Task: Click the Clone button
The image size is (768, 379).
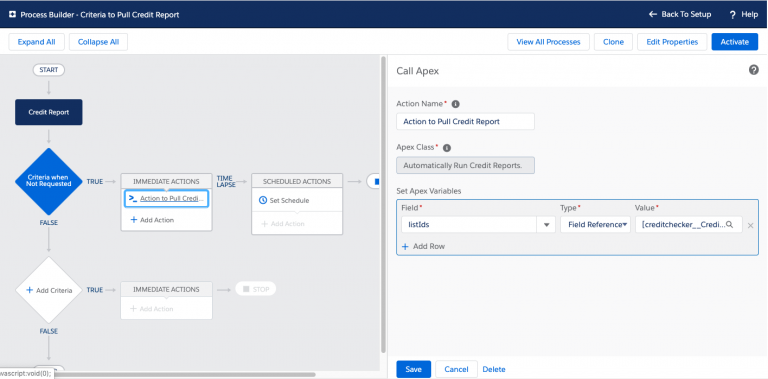Action: coord(613,42)
